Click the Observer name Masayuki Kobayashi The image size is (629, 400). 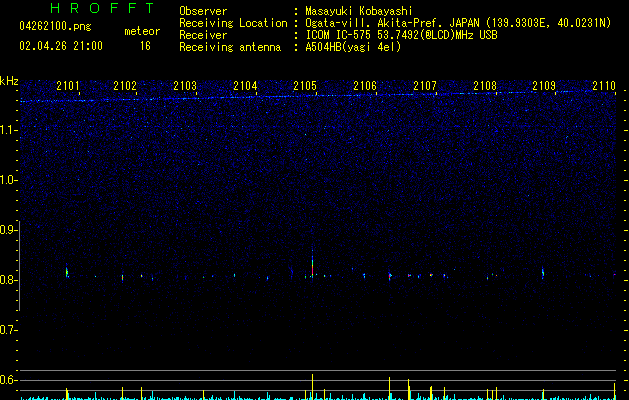[359, 11]
